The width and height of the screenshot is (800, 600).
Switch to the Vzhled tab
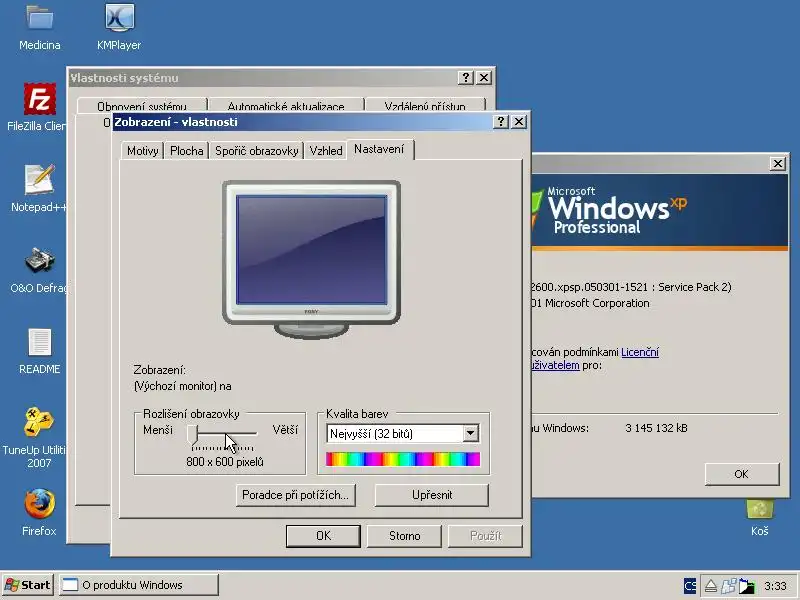point(326,151)
